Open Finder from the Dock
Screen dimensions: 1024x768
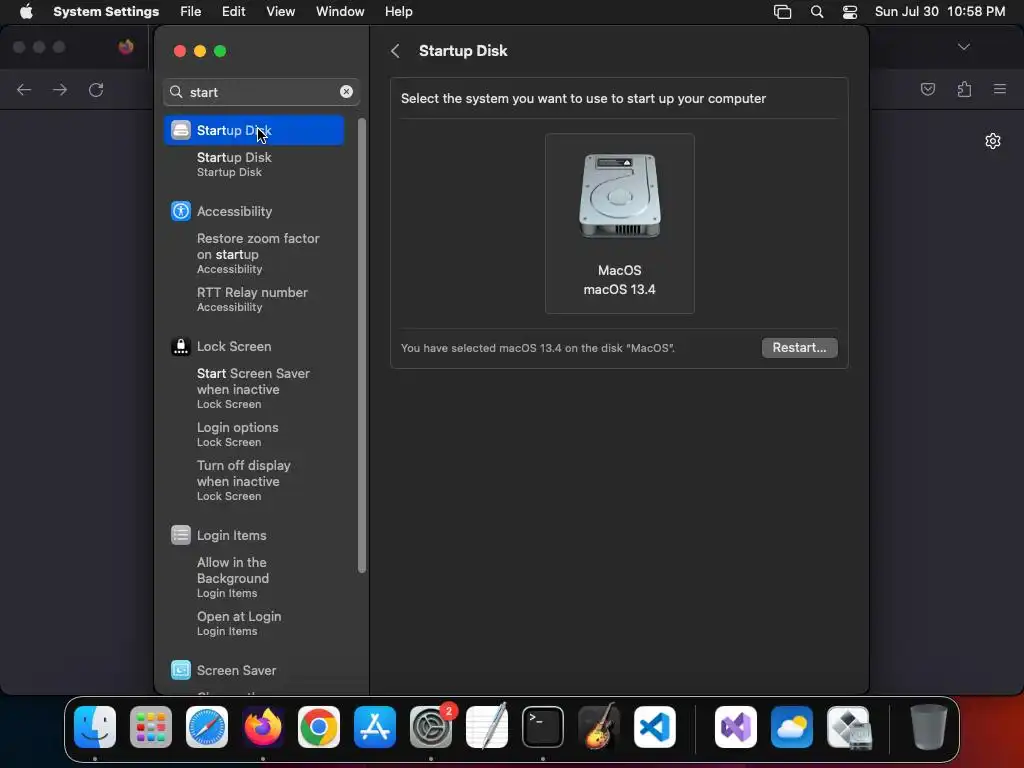tap(95, 727)
